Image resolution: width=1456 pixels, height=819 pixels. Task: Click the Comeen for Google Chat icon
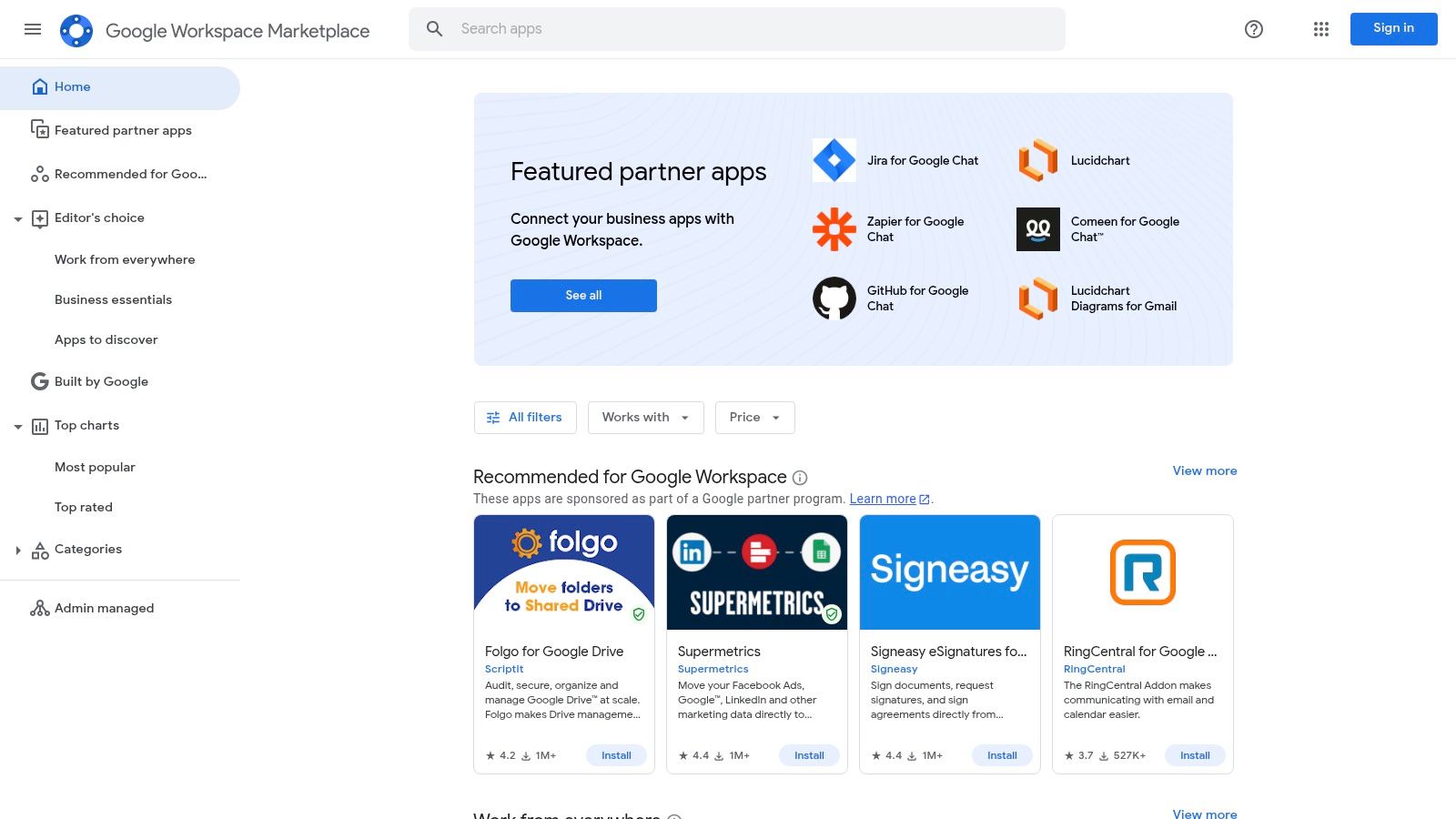(x=1037, y=229)
